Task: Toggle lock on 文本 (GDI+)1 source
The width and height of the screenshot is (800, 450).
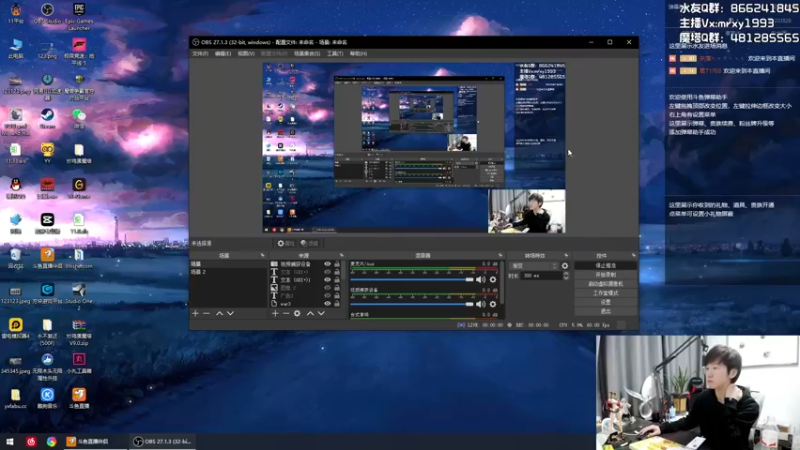Action: coord(337,280)
